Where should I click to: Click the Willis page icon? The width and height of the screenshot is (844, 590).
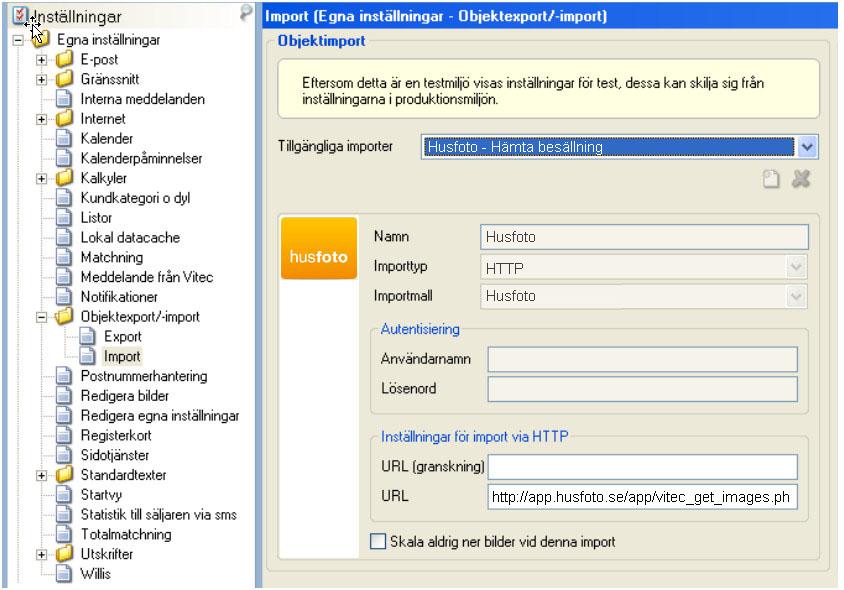click(64, 574)
